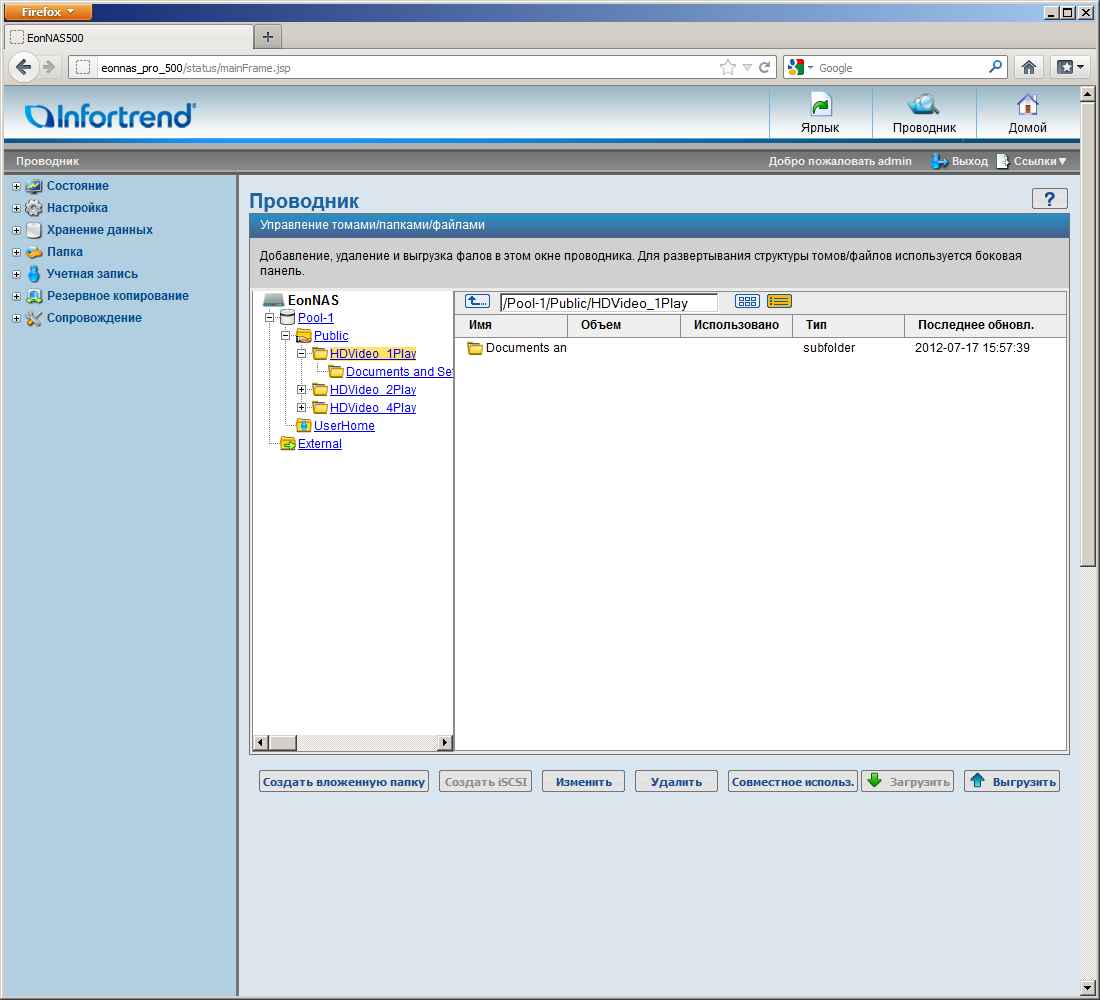Expand the Учетная запись sidebar section
Viewport: 1100px width, 1000px height.
tap(16, 274)
